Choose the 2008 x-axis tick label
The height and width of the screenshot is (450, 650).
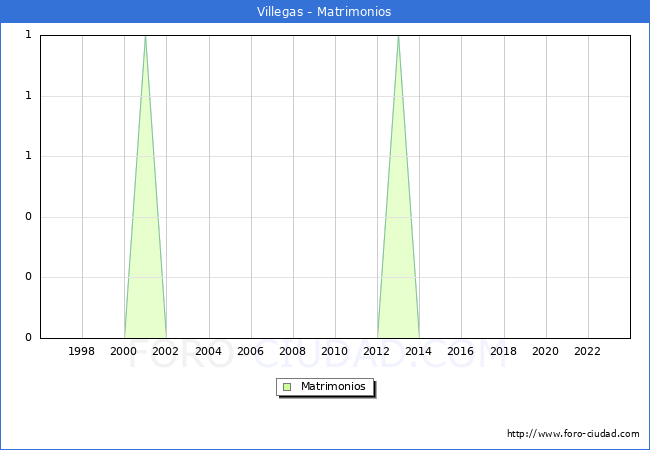292,351
